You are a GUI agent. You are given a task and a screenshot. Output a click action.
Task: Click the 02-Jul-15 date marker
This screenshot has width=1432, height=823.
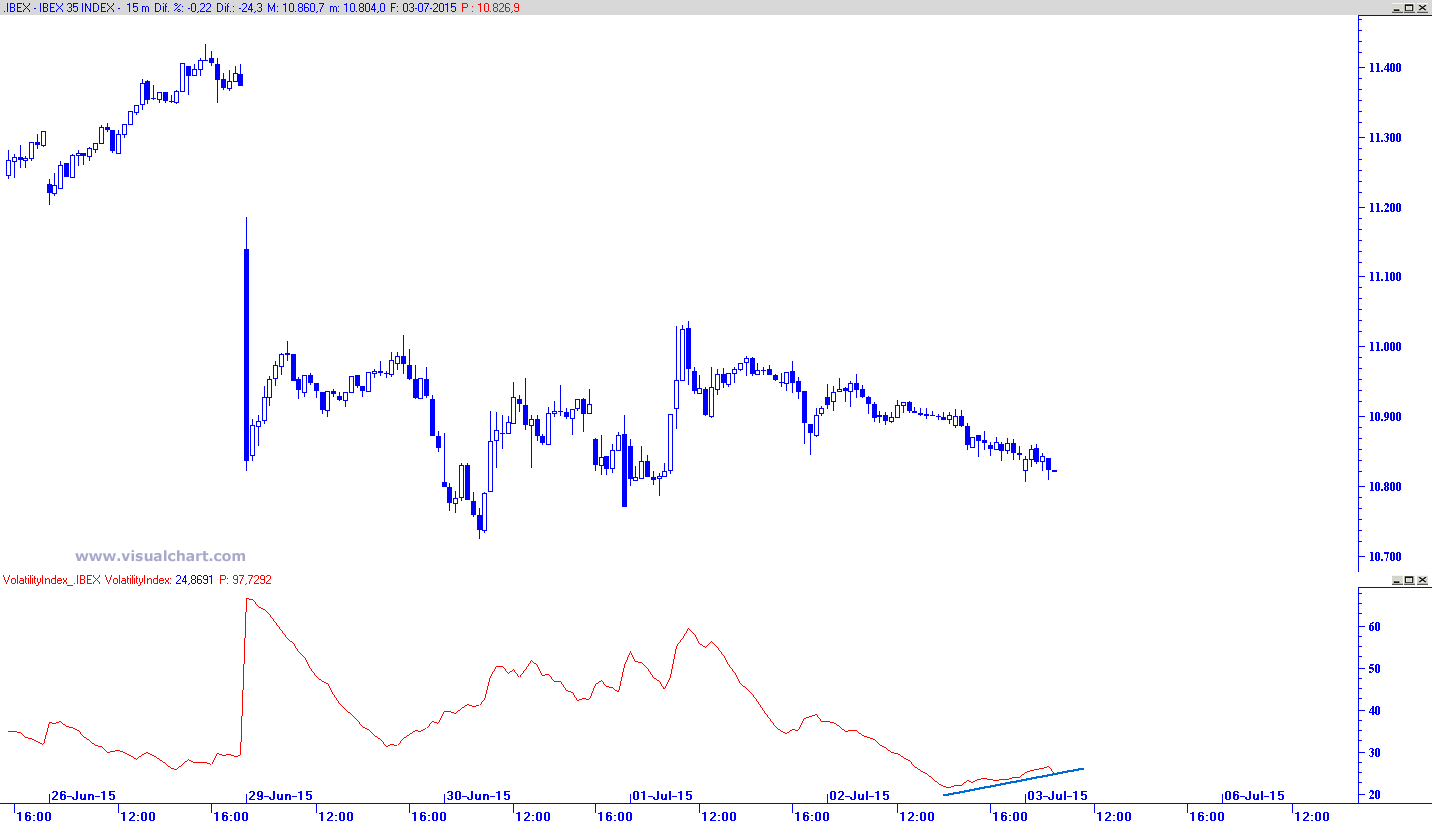tap(860, 796)
